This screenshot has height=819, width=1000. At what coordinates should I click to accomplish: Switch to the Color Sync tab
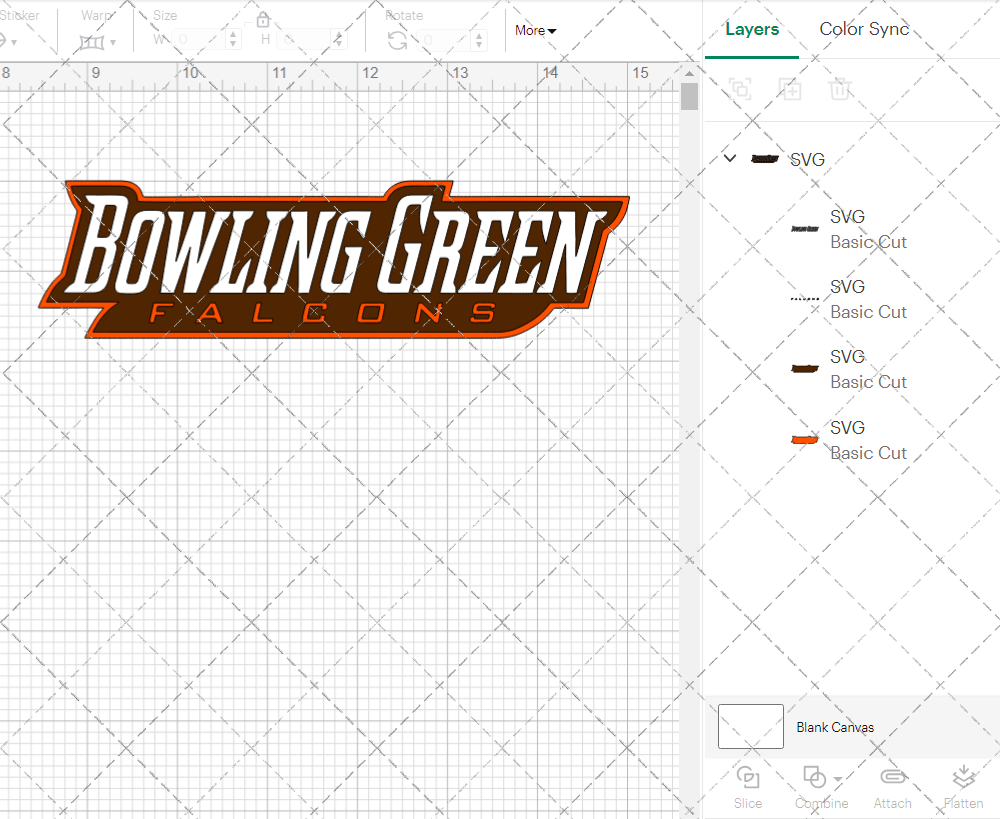pyautogui.click(x=864, y=29)
